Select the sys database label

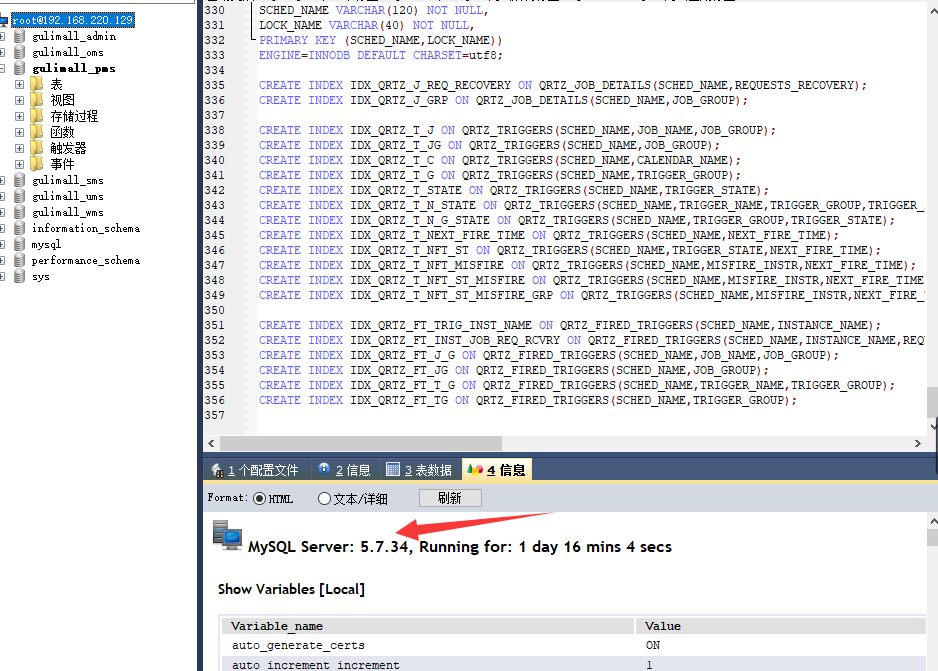tap(41, 276)
